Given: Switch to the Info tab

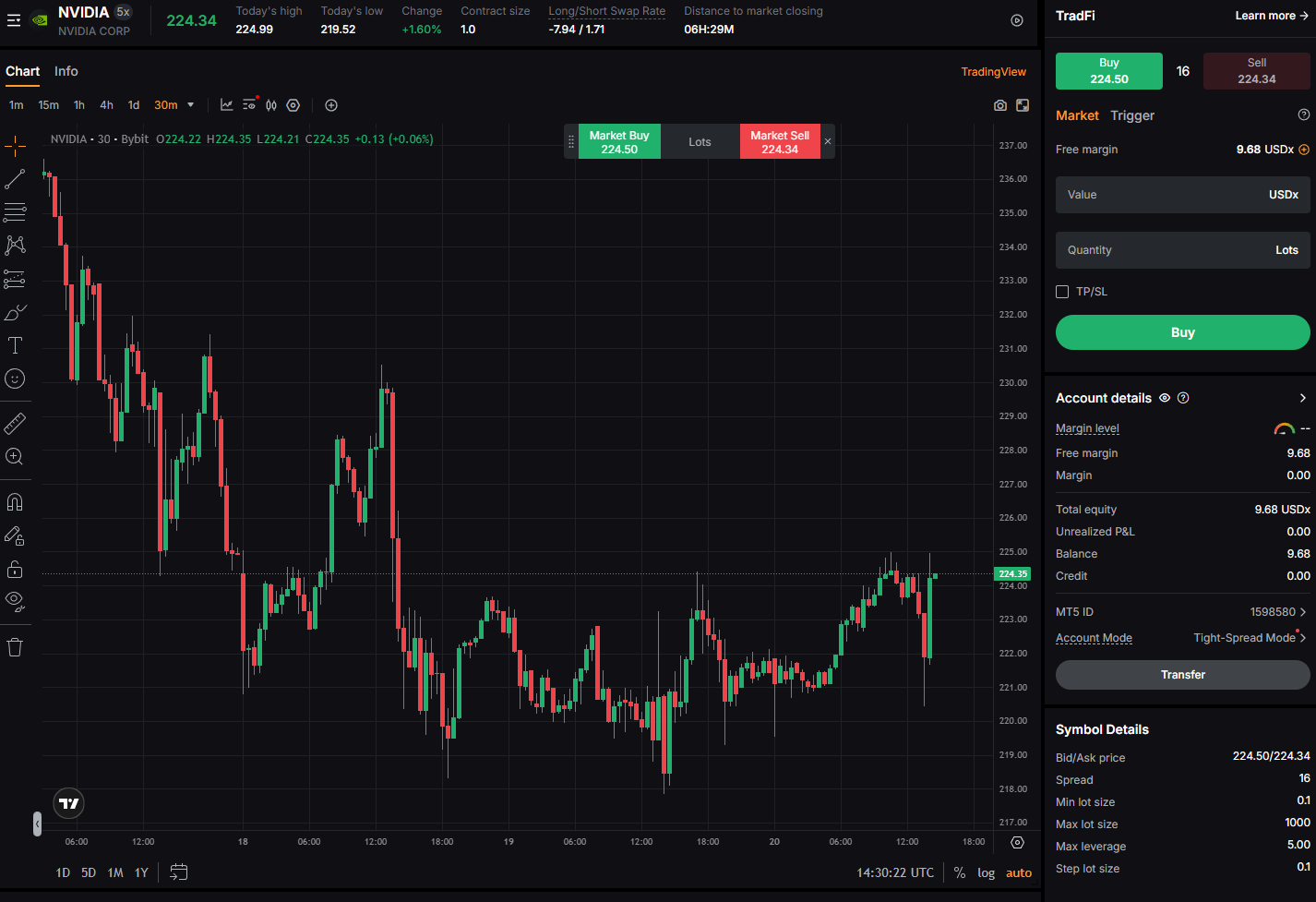Looking at the screenshot, I should pyautogui.click(x=66, y=71).
